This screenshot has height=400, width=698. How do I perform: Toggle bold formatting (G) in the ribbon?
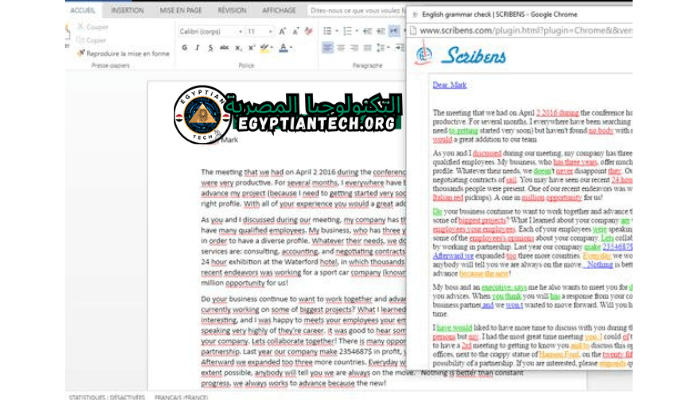coord(184,47)
